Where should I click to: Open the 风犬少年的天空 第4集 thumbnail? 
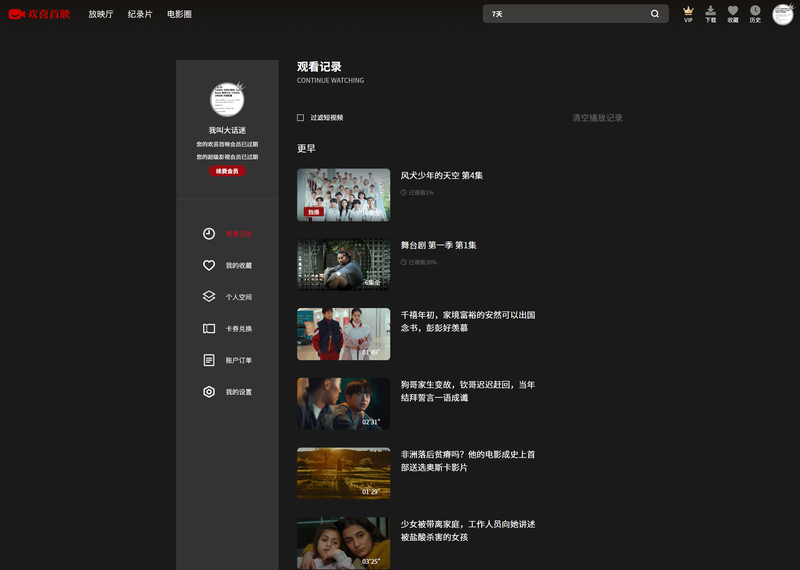(x=343, y=194)
